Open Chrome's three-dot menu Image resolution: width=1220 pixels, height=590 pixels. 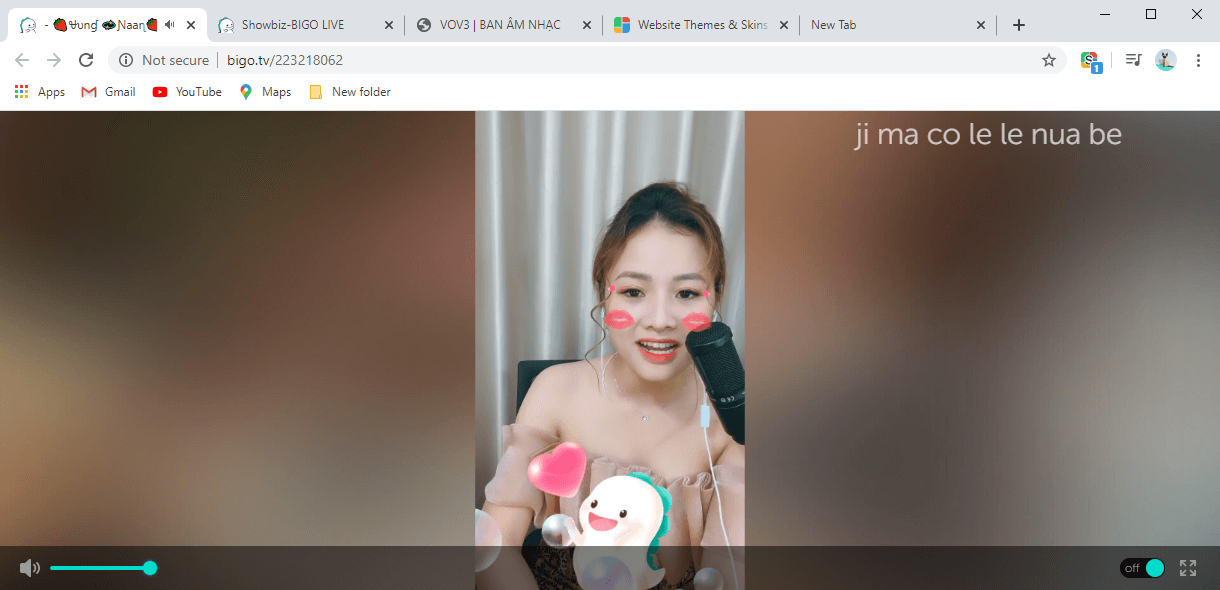pyautogui.click(x=1198, y=60)
